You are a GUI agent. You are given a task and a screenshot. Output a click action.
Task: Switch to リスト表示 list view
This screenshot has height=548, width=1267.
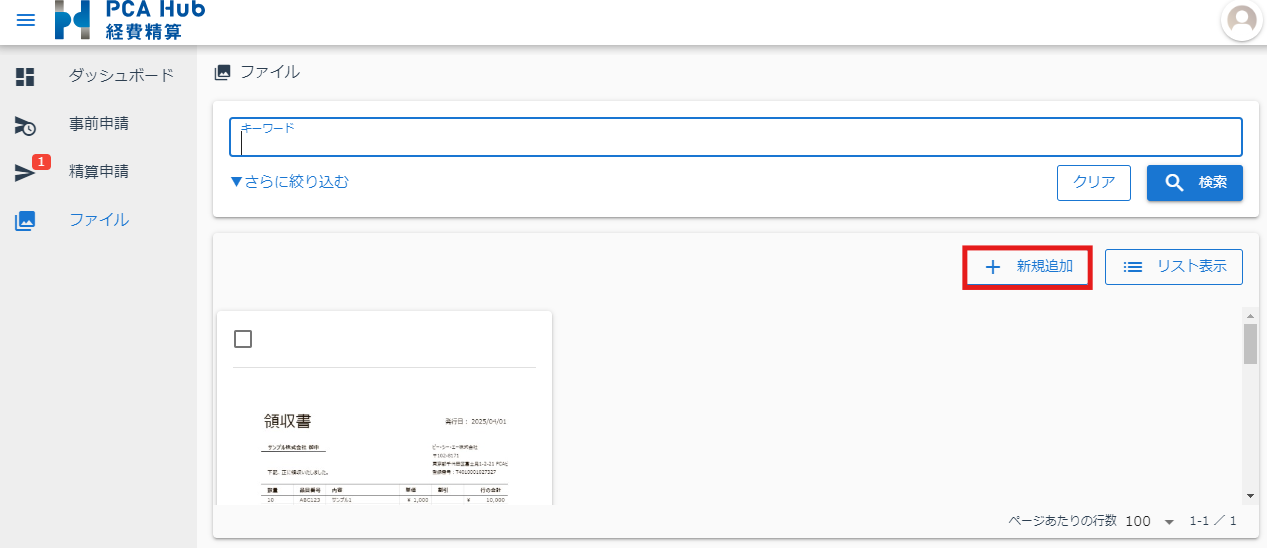click(x=1174, y=267)
